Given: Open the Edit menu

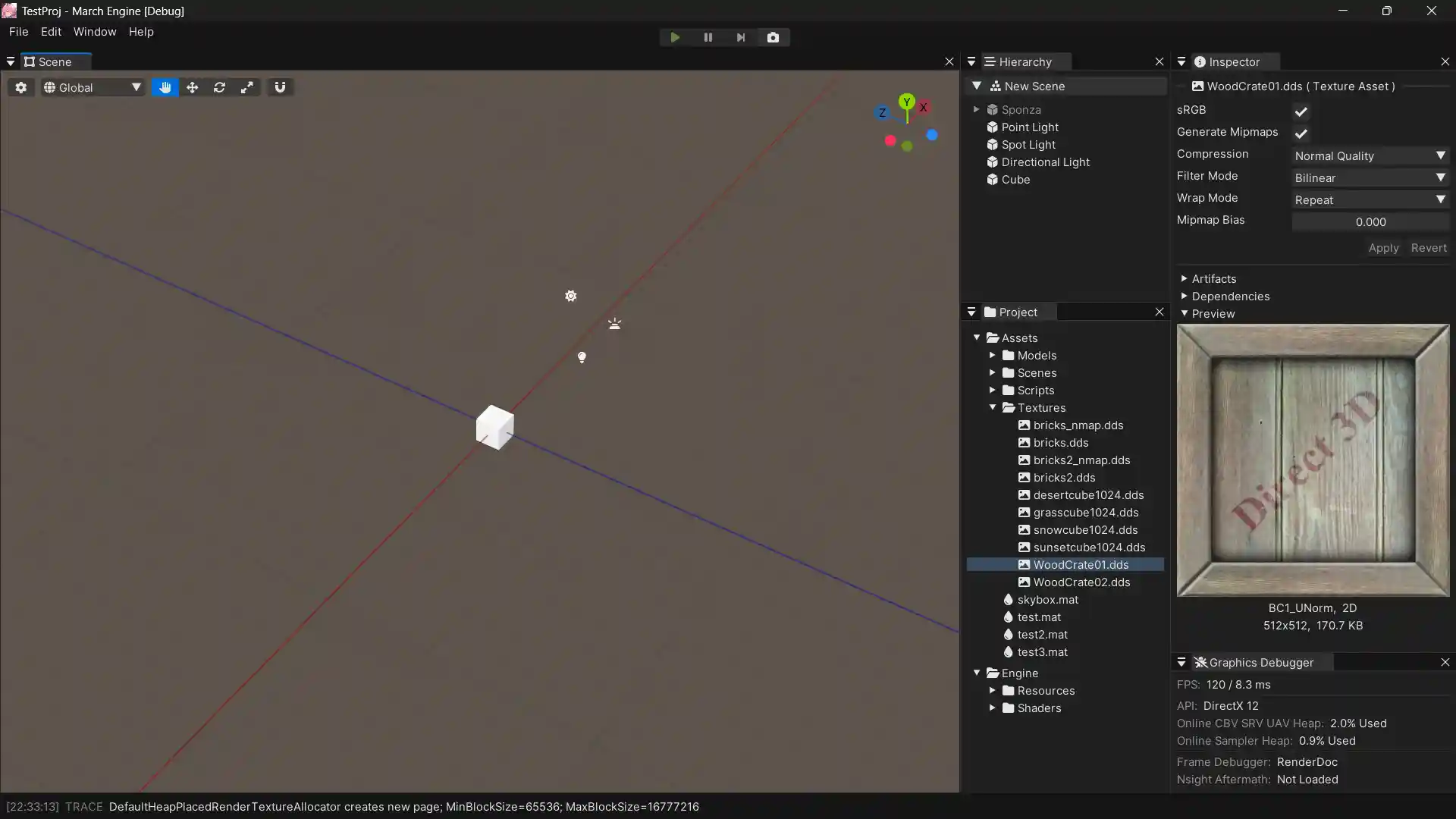Looking at the screenshot, I should click(x=51, y=32).
